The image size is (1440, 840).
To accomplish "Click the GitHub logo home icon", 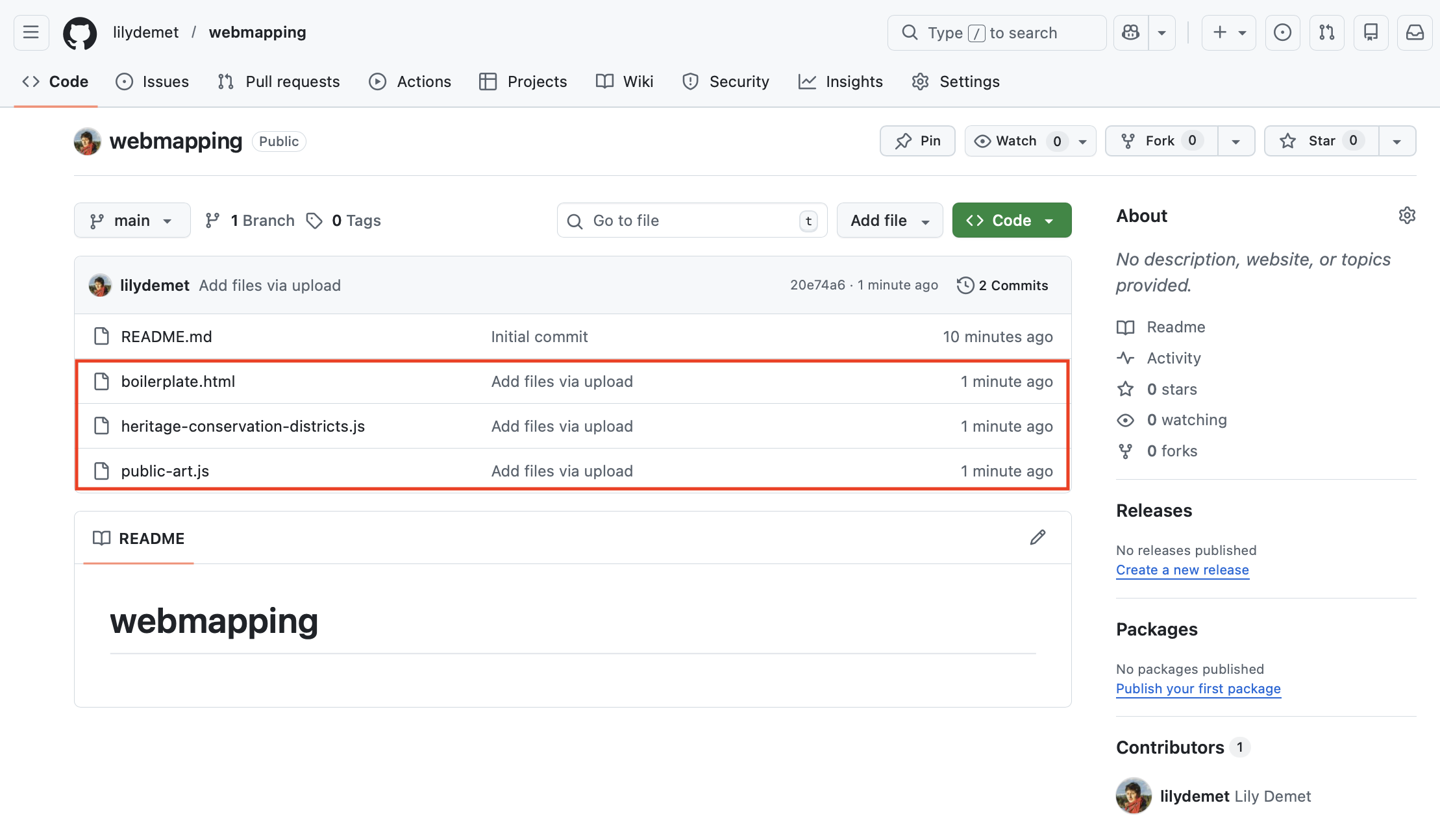I will [x=79, y=32].
